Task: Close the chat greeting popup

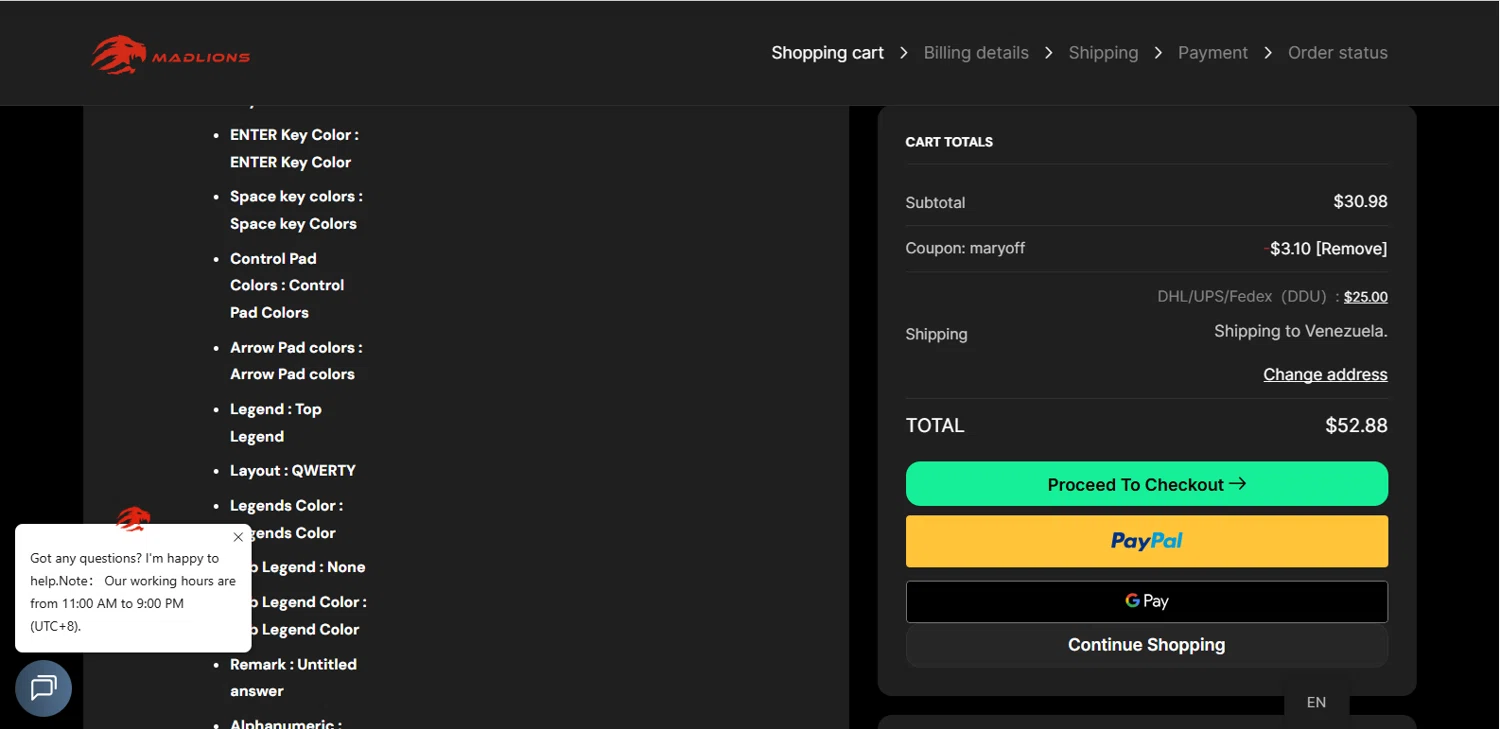Action: (x=238, y=537)
